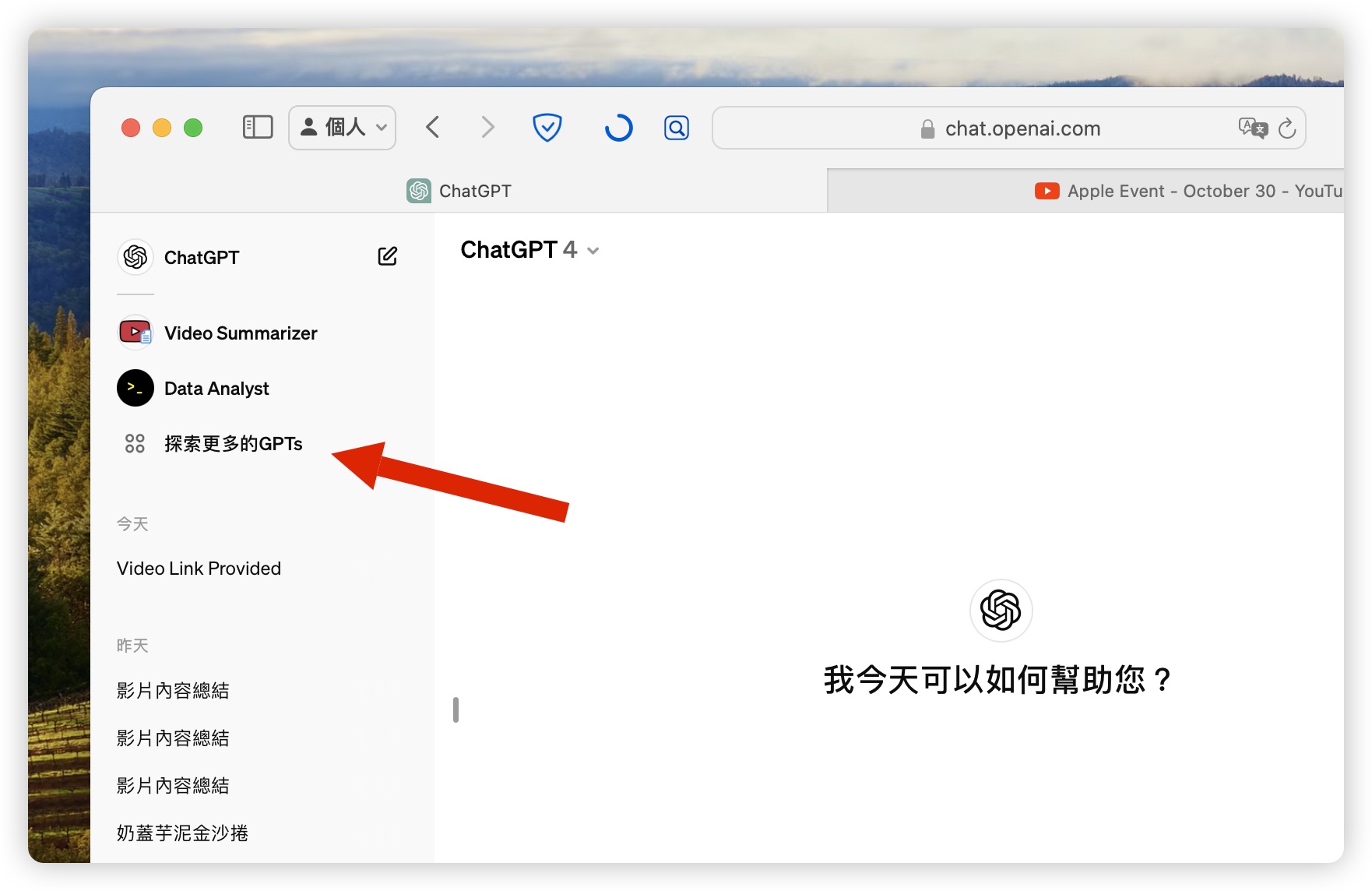Go back to the previous page

pyautogui.click(x=433, y=127)
